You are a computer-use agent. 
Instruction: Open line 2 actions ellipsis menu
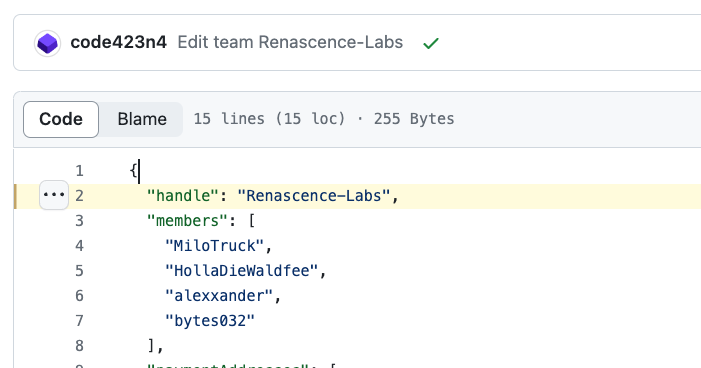pyautogui.click(x=54, y=195)
